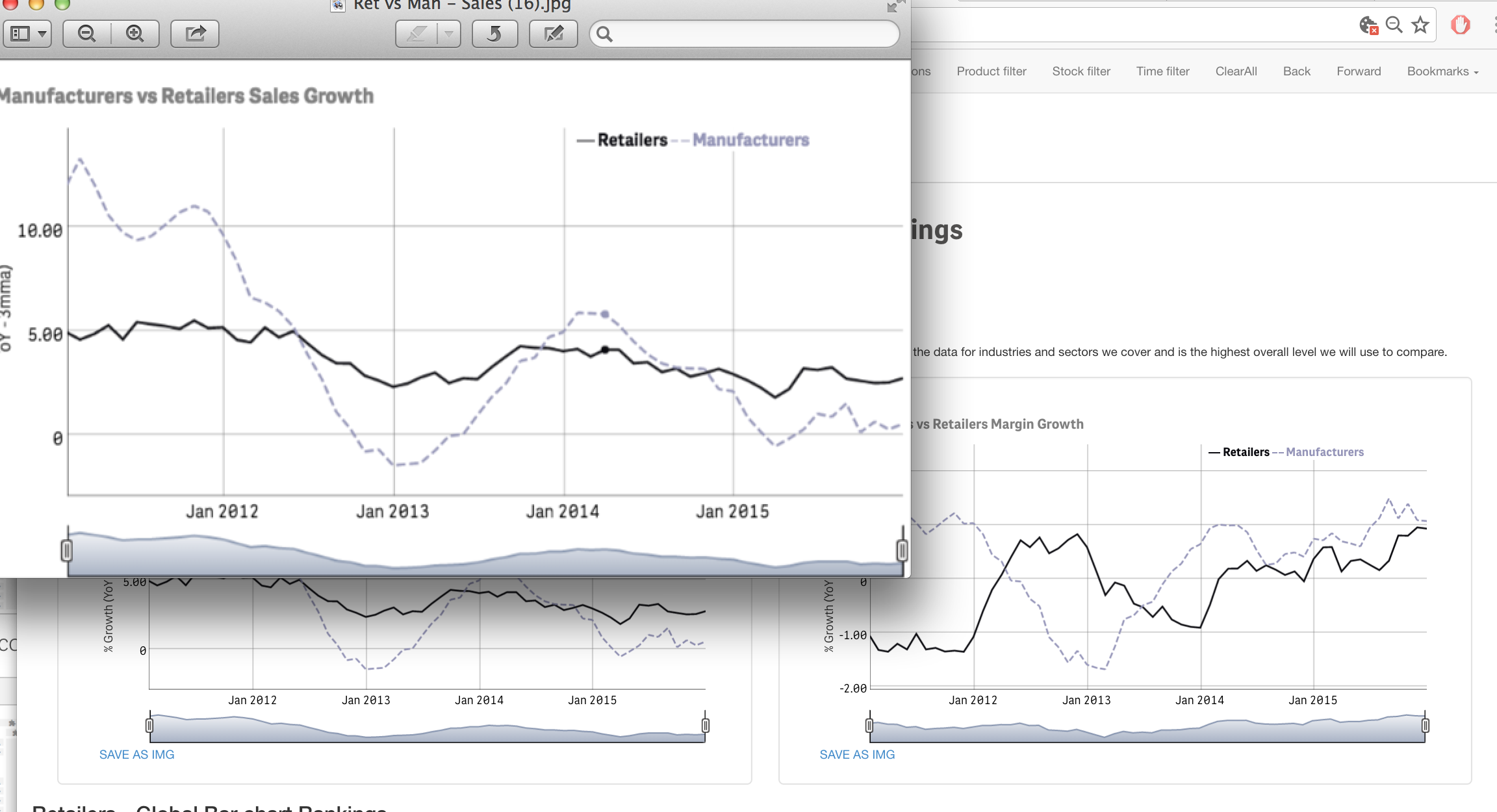Viewport: 1497px width, 812px height.
Task: Click Jan 2015 label in Preview image
Action: click(732, 511)
